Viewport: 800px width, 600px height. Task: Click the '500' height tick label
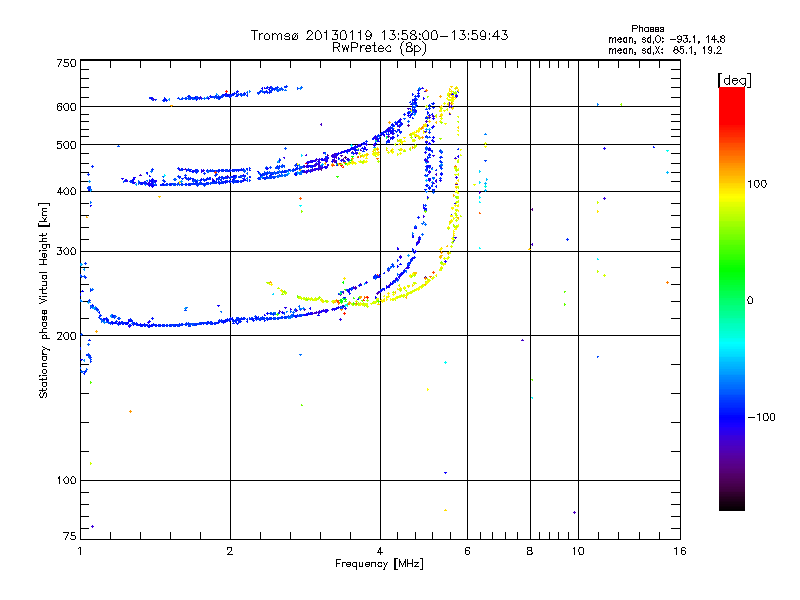[x=67, y=145]
